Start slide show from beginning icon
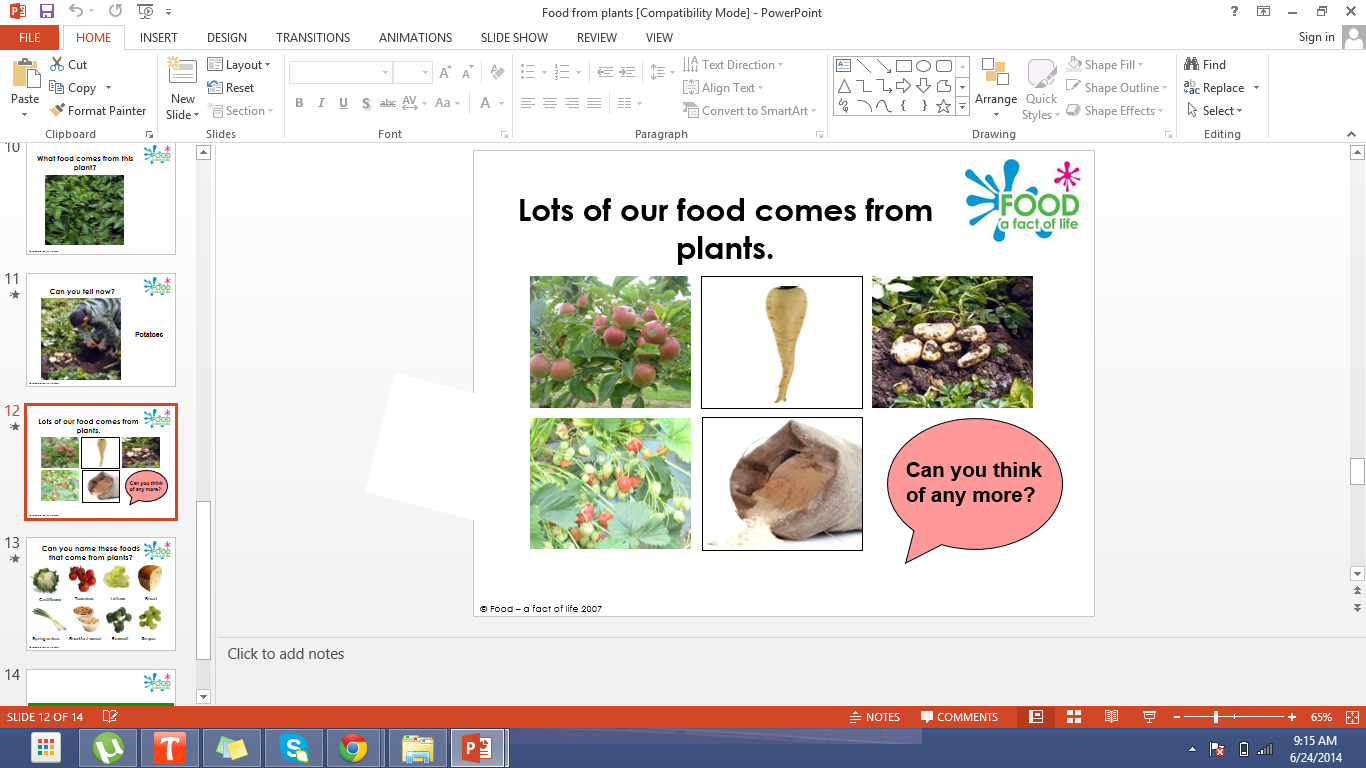1366x768 pixels. click(x=146, y=11)
